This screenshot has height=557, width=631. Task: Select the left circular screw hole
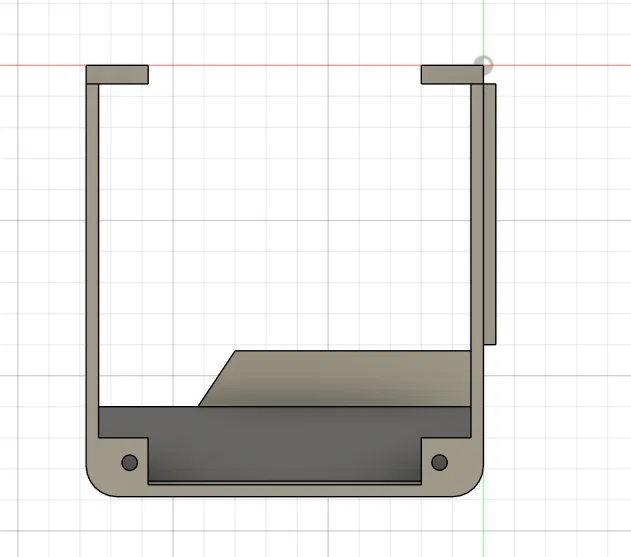pyautogui.click(x=130, y=462)
